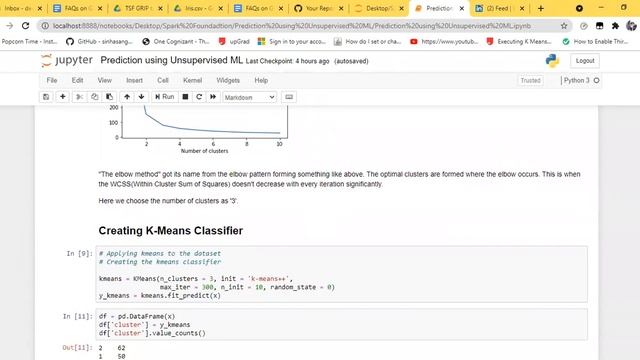Viewport: 640px width, 360px height.
Task: Copy selected cells toolbar icon
Action: [x=94, y=97]
